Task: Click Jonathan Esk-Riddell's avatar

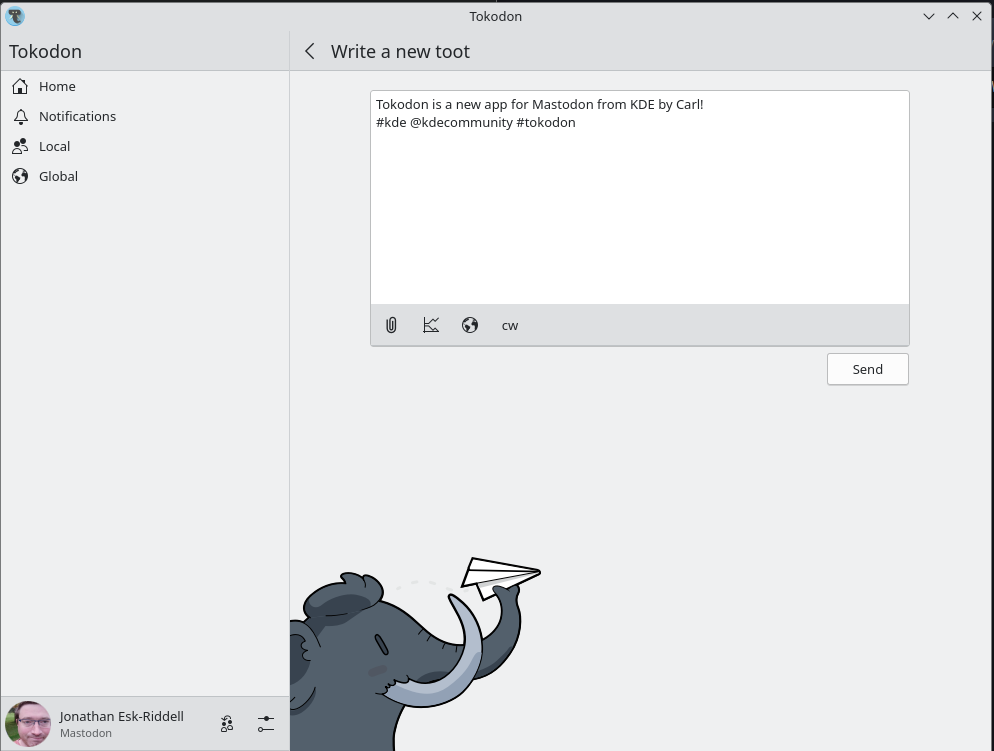Action: point(28,724)
